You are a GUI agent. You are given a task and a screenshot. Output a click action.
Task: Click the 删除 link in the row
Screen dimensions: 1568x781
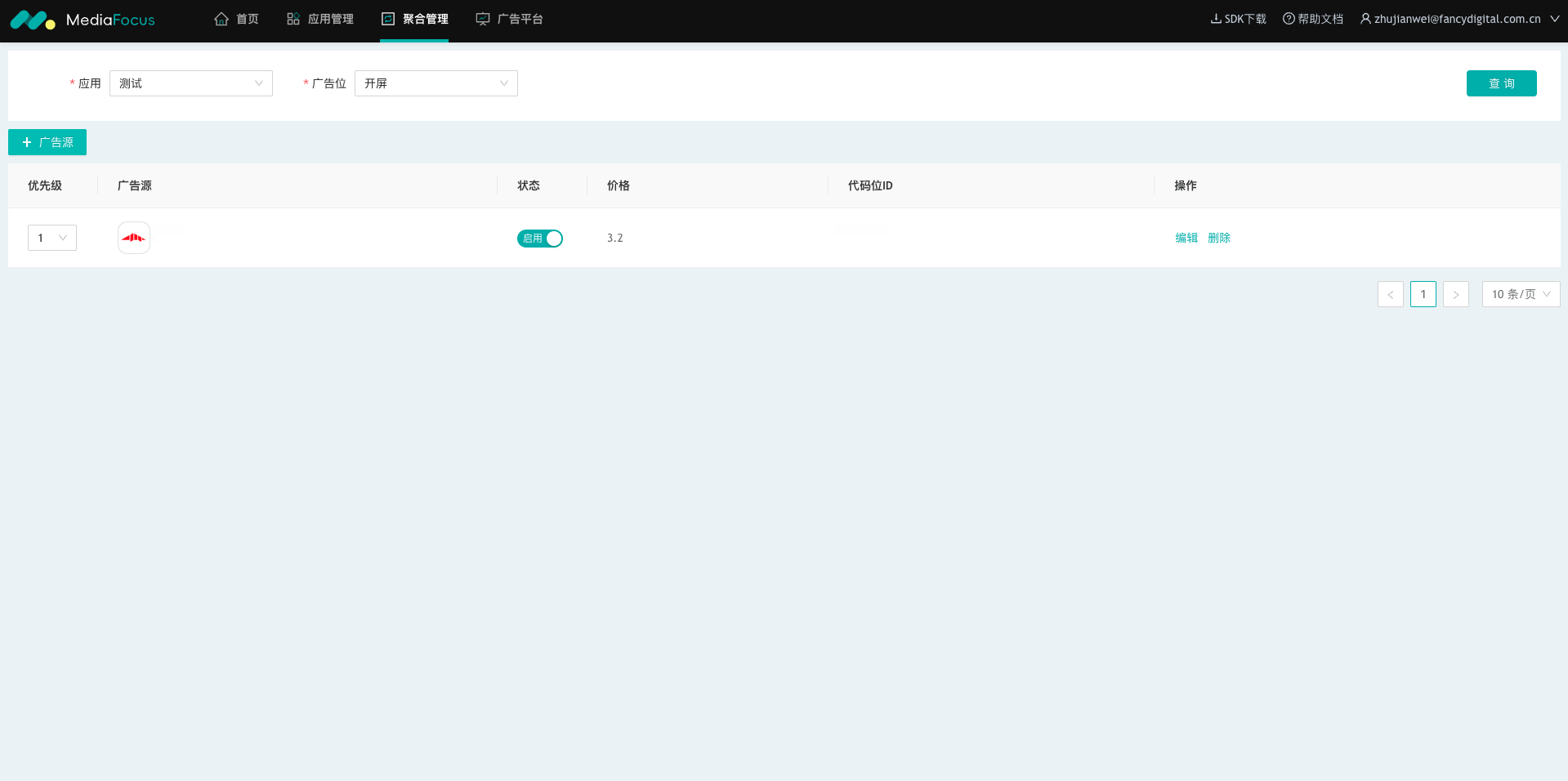1219,238
